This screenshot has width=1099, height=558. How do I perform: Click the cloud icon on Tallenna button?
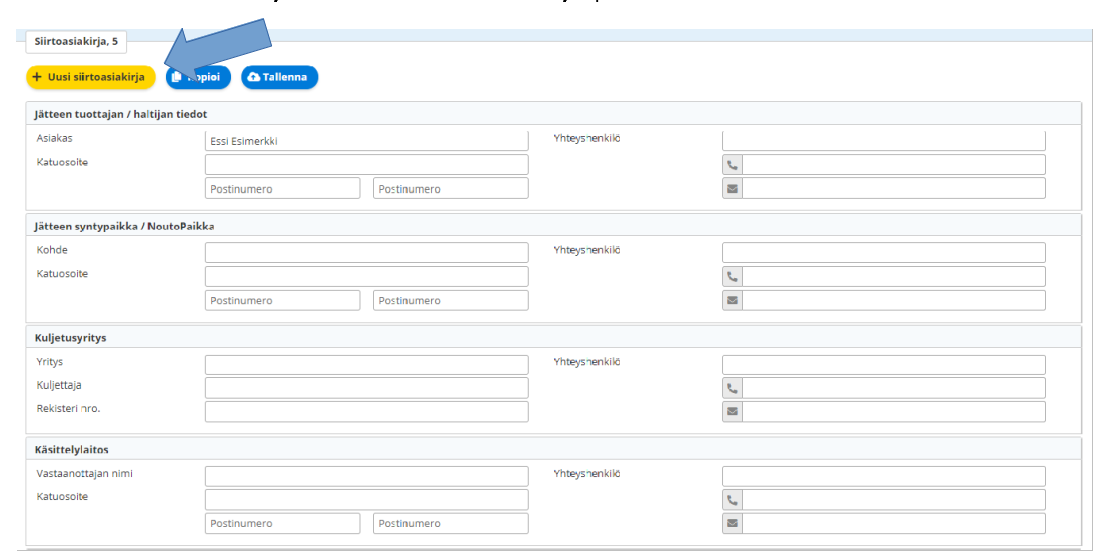(x=254, y=77)
